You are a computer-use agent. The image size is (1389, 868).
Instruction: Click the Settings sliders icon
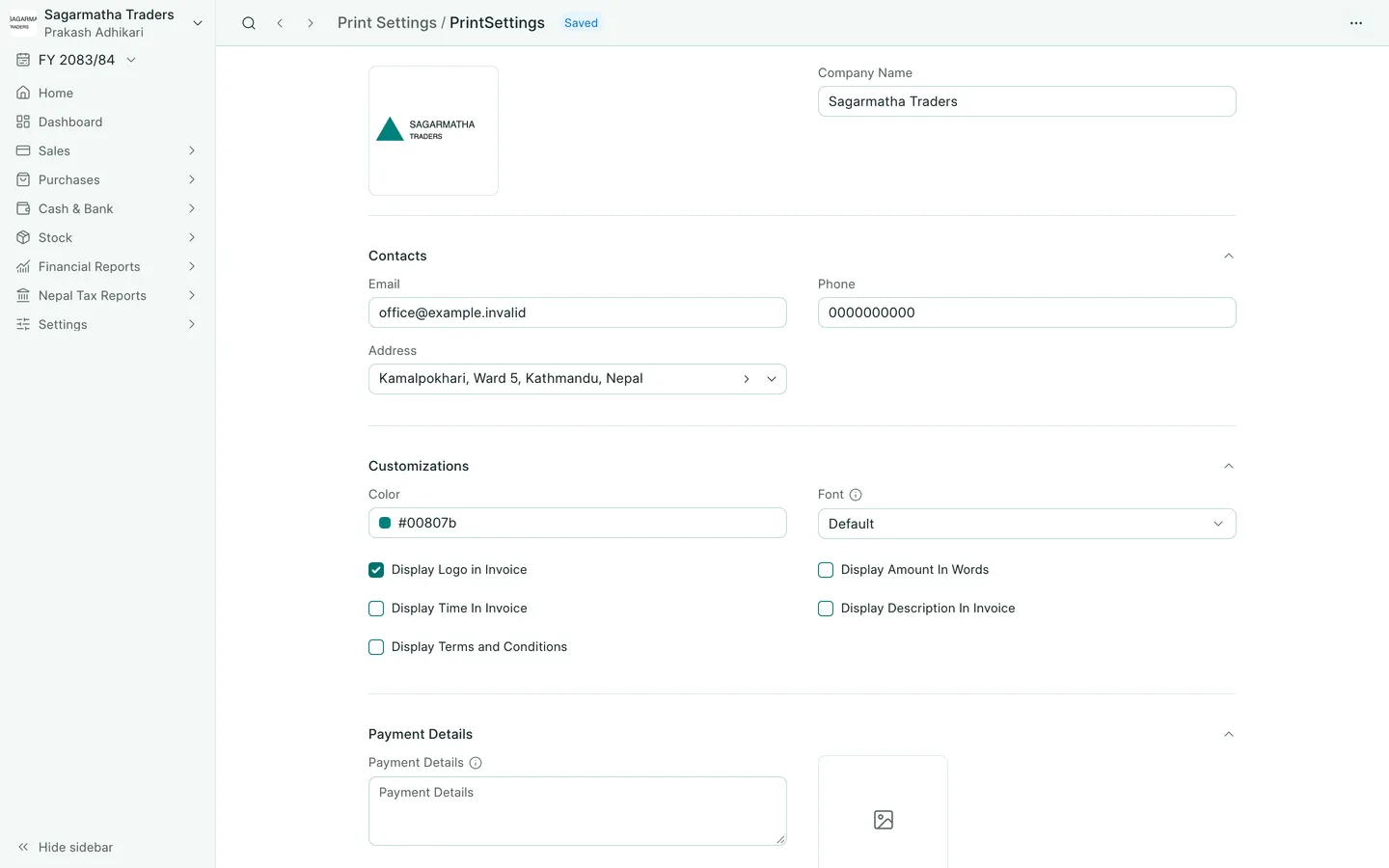(x=23, y=324)
